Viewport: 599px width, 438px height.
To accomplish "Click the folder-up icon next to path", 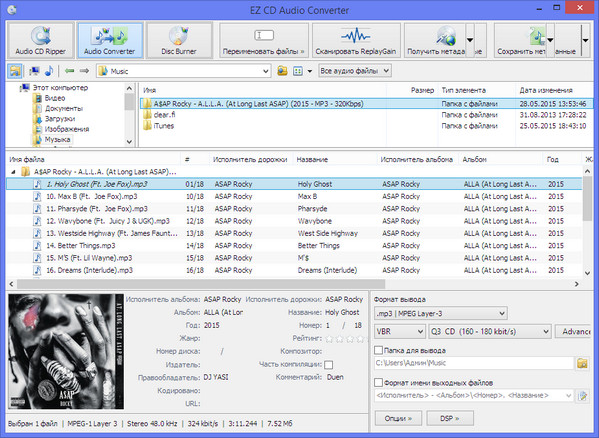I will [x=282, y=71].
